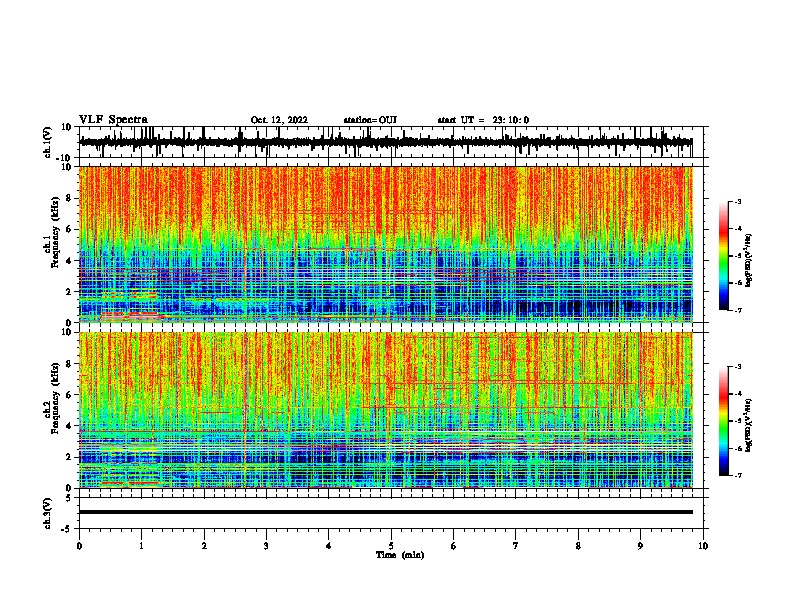Image resolution: width=792 pixels, height=612 pixels.
Task: Click time axis tick label "8"
Action: (x=578, y=546)
